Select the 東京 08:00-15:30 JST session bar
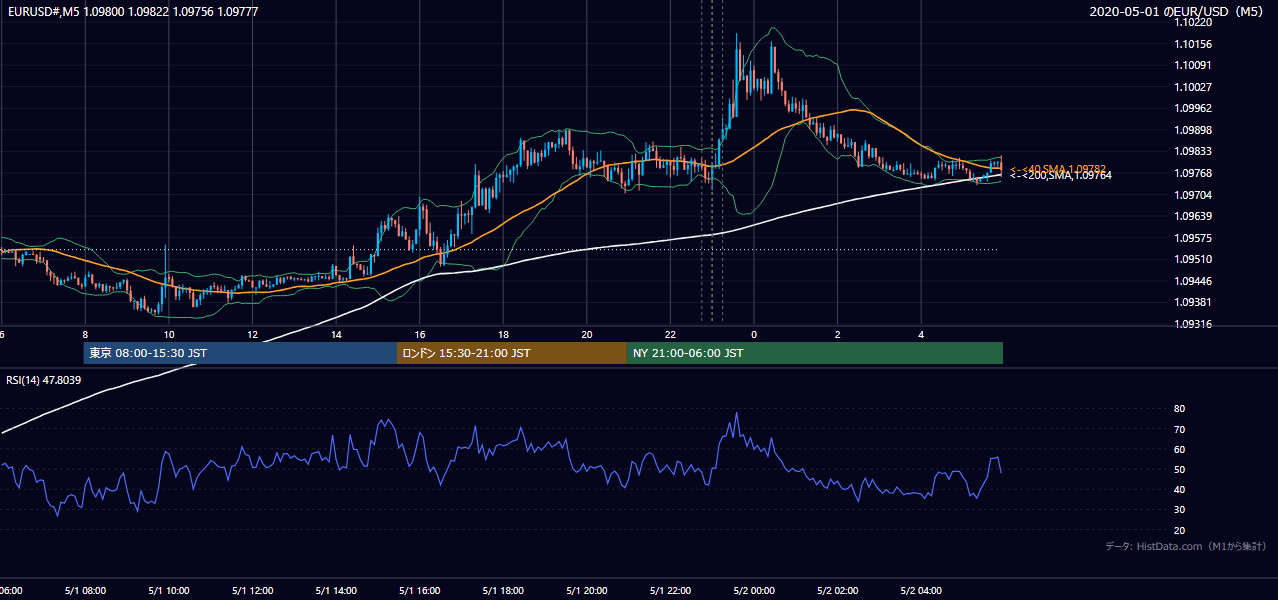The height and width of the screenshot is (600, 1278). [x=240, y=353]
